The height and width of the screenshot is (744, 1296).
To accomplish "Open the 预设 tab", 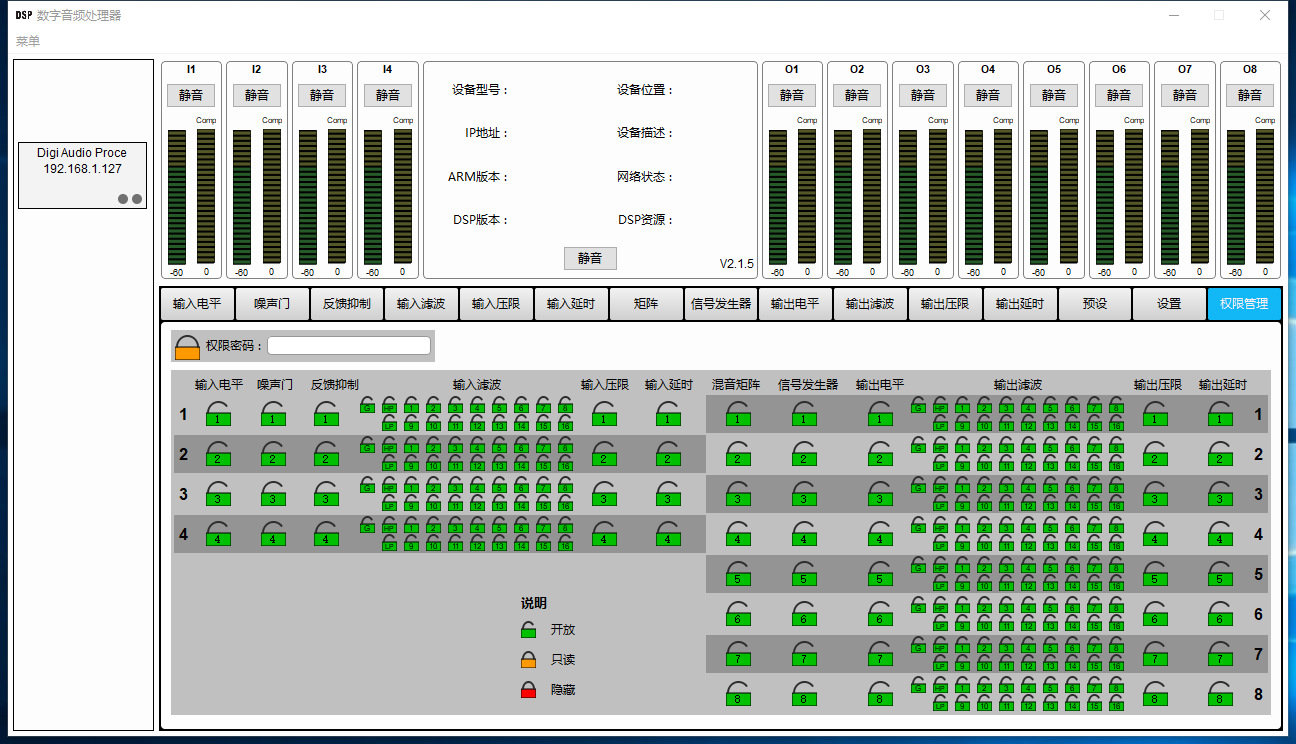I will tap(1095, 304).
